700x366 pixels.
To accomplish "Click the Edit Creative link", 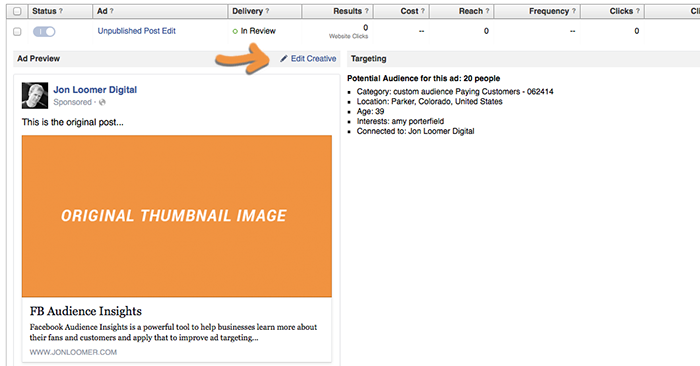I will [x=313, y=58].
